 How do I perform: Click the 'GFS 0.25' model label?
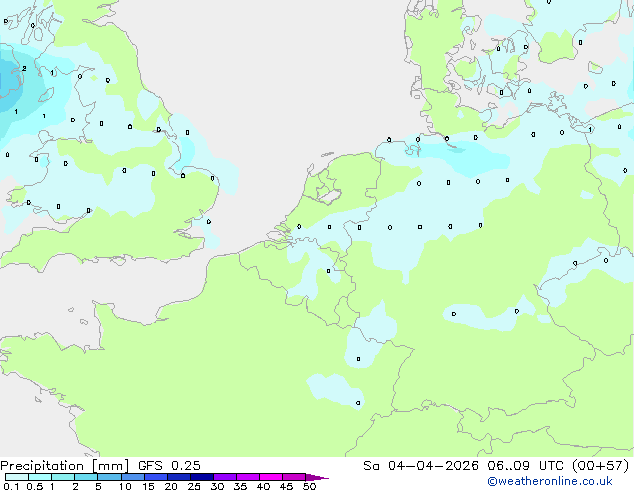[x=169, y=466]
